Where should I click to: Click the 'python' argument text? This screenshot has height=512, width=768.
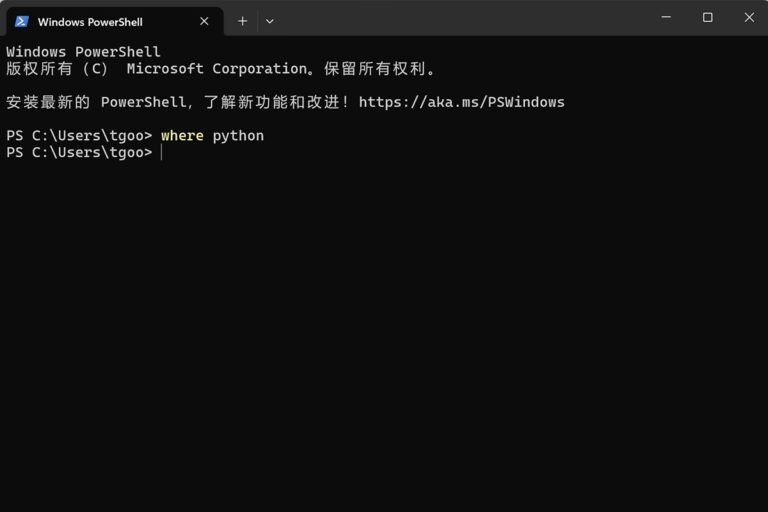(238, 136)
